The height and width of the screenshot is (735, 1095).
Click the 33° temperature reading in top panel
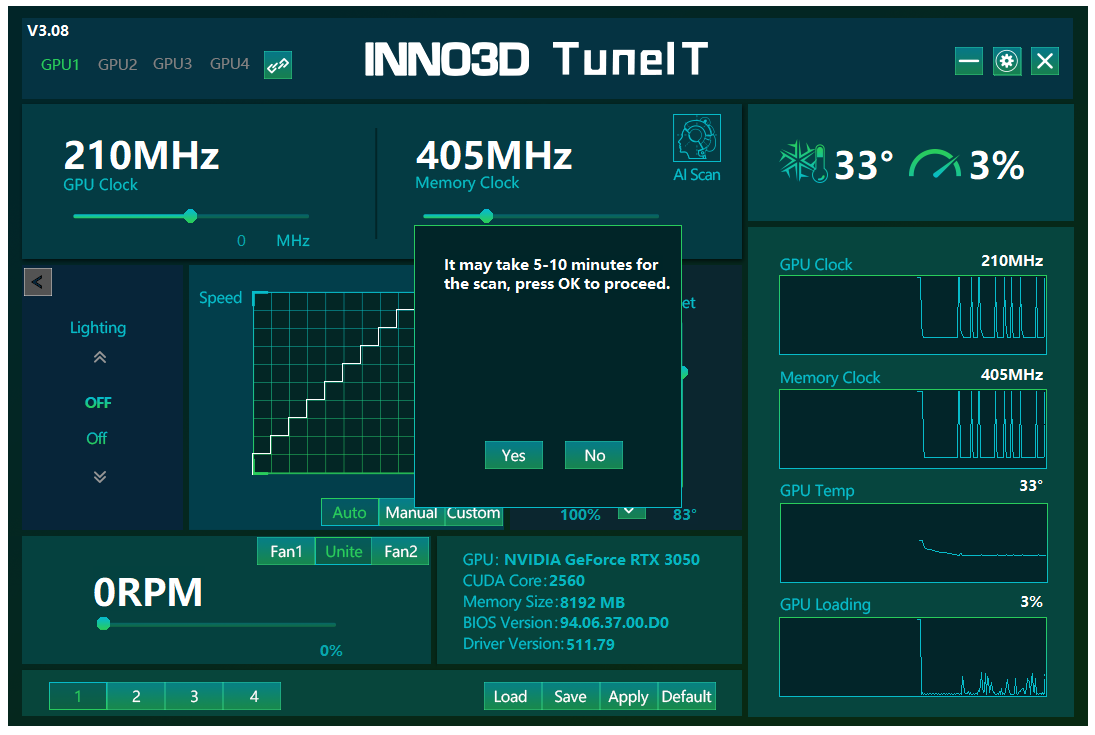coord(864,166)
